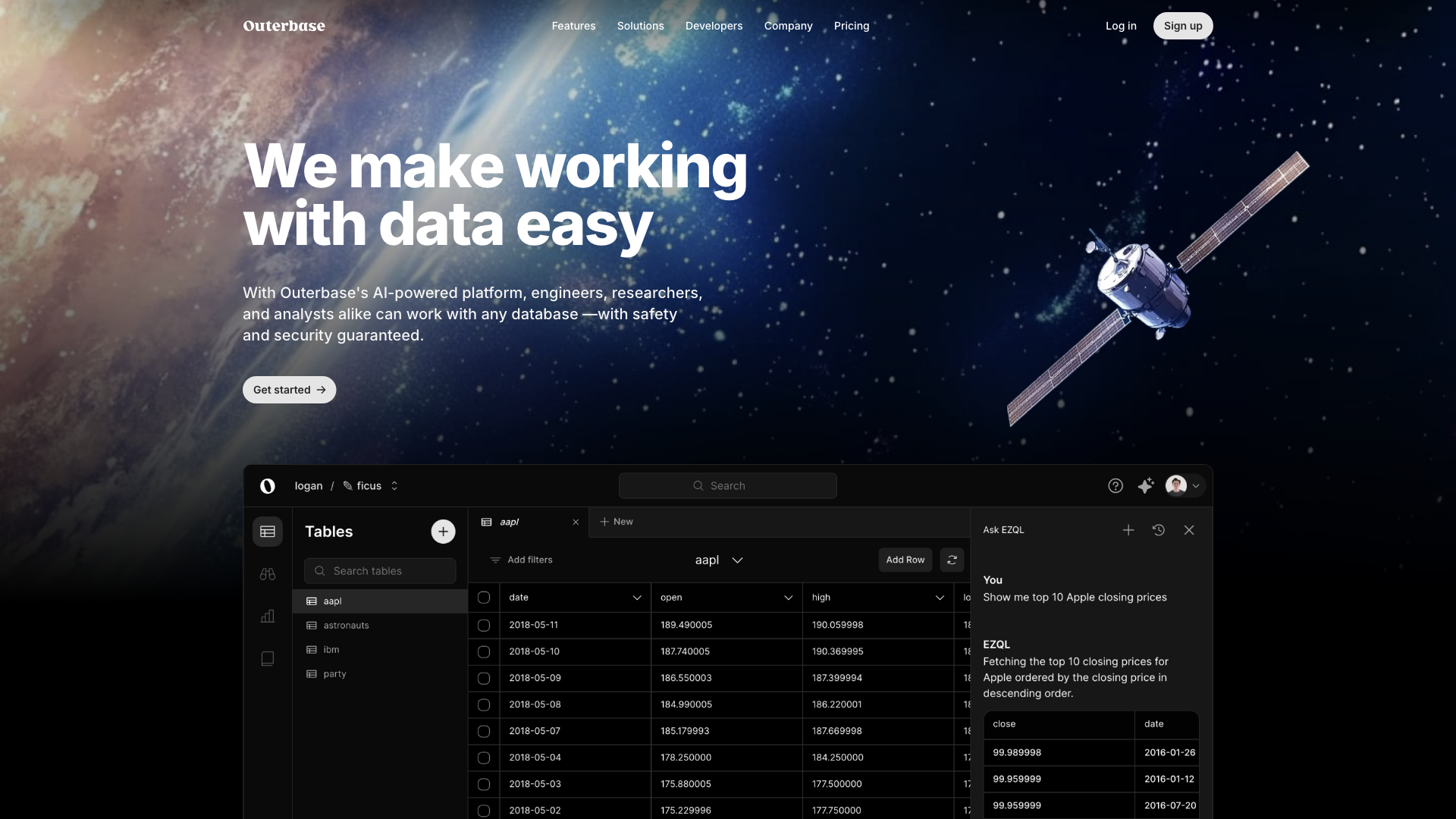This screenshot has height=819, width=1456.
Task: Open the Pricing menu item
Action: point(852,25)
